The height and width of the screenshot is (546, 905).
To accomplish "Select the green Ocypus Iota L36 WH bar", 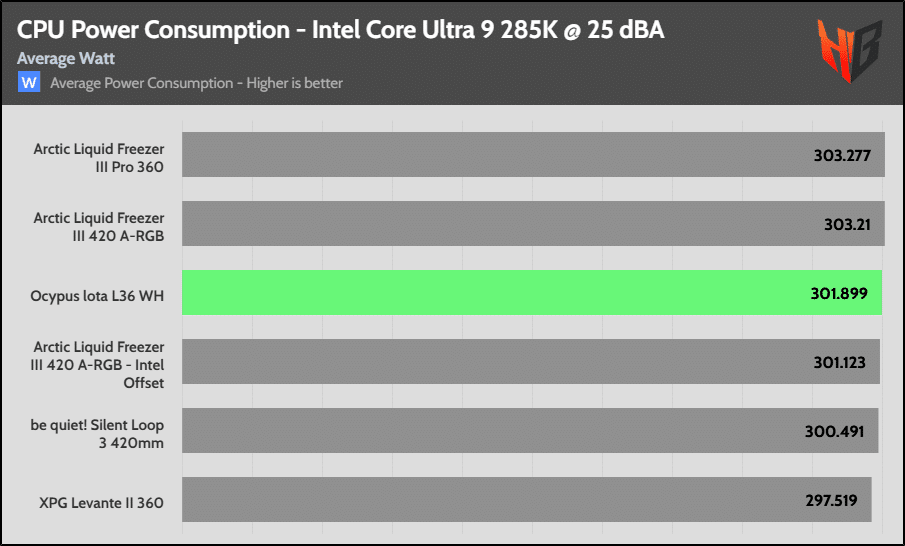I will coord(532,293).
